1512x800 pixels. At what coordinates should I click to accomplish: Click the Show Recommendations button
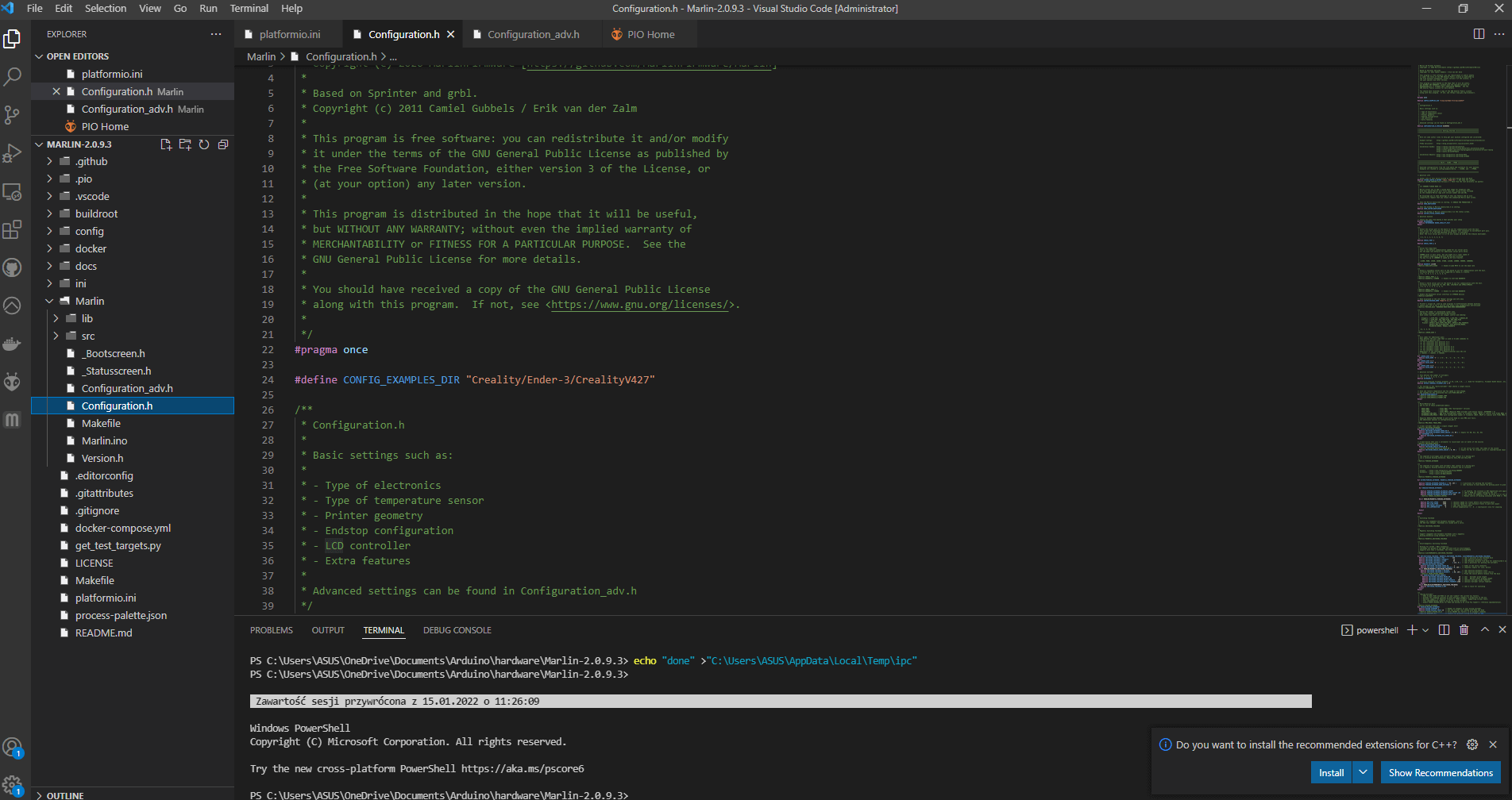(x=1440, y=772)
